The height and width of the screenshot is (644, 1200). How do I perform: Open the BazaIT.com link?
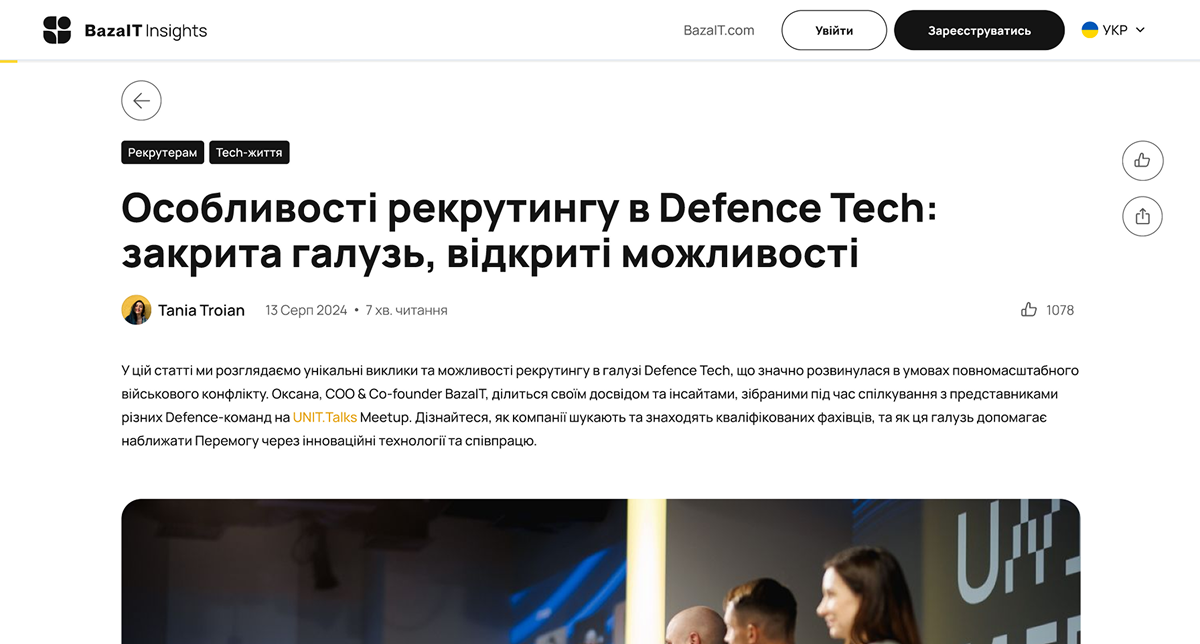pyautogui.click(x=719, y=30)
